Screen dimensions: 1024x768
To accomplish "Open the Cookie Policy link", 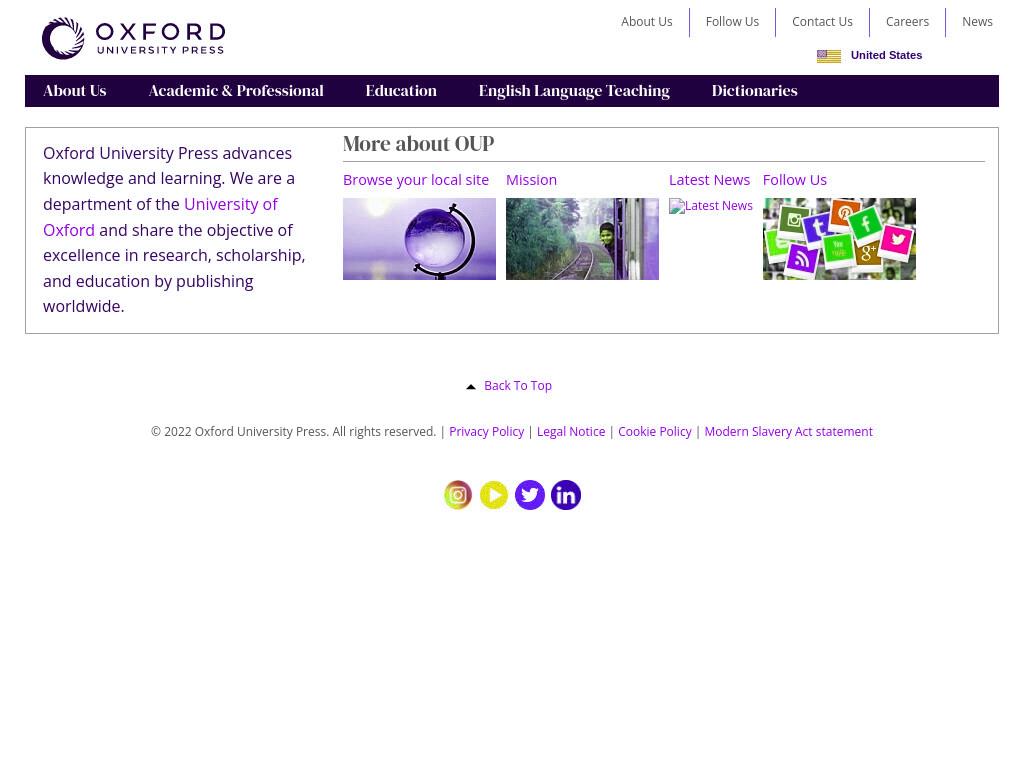I will (x=654, y=432).
